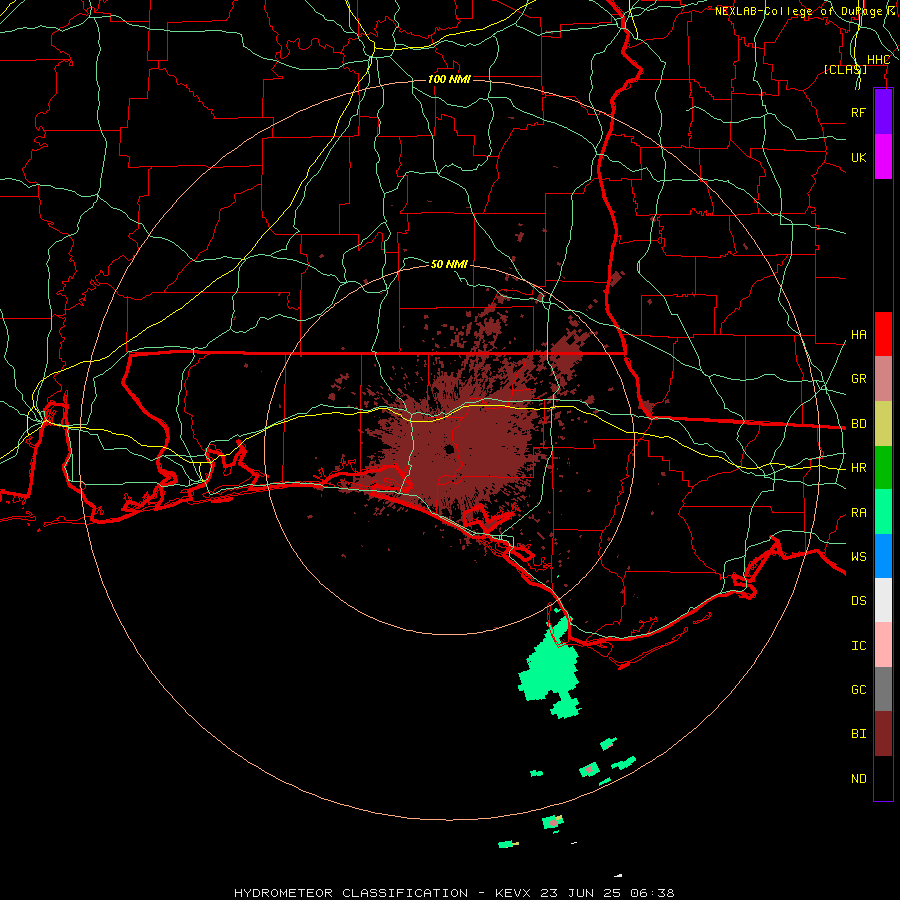This screenshot has height=900, width=900.
Task: Click the blue WS legend swatch
Action: [x=883, y=556]
